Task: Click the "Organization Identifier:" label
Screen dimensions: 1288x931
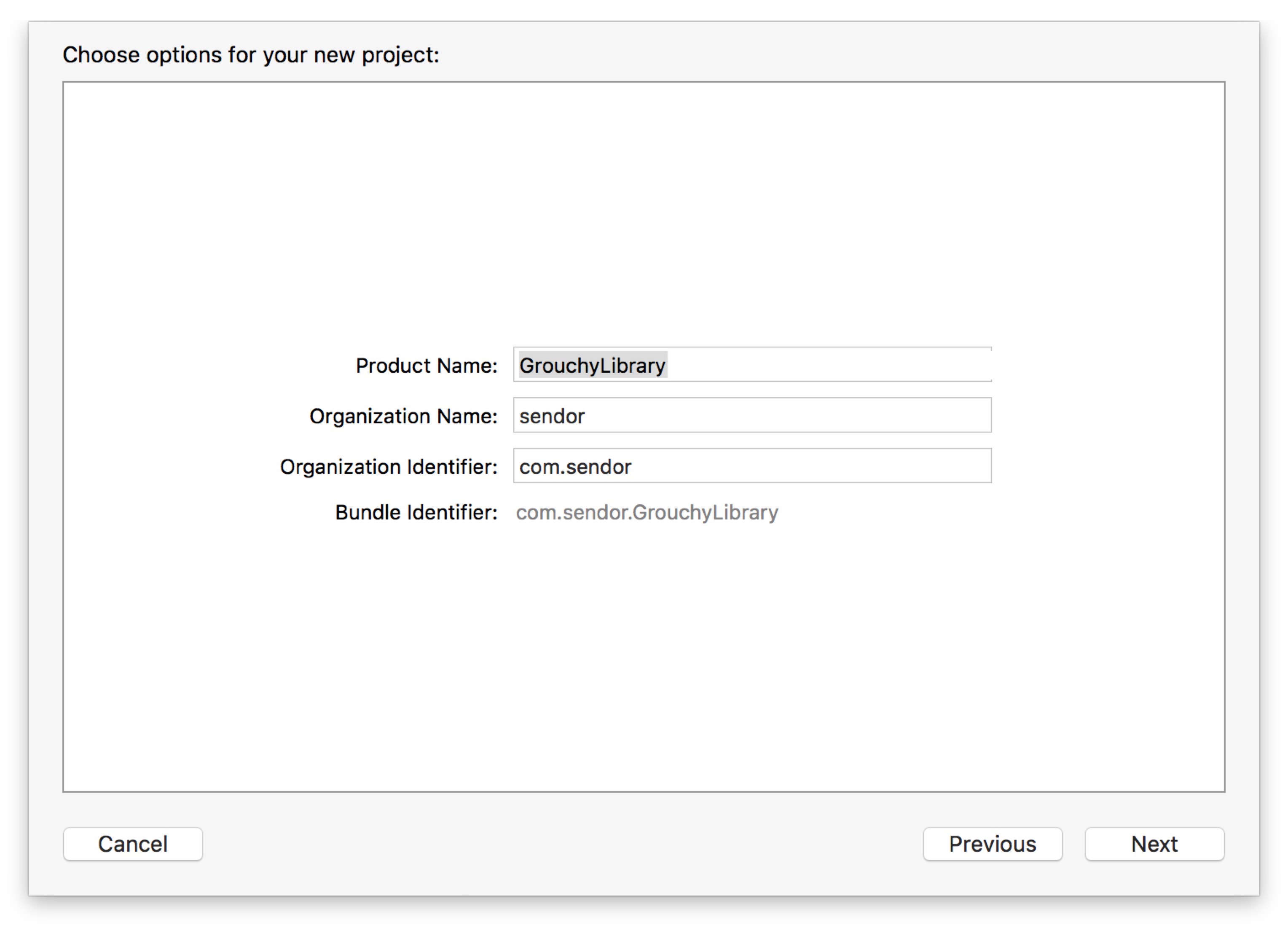Action: (389, 467)
